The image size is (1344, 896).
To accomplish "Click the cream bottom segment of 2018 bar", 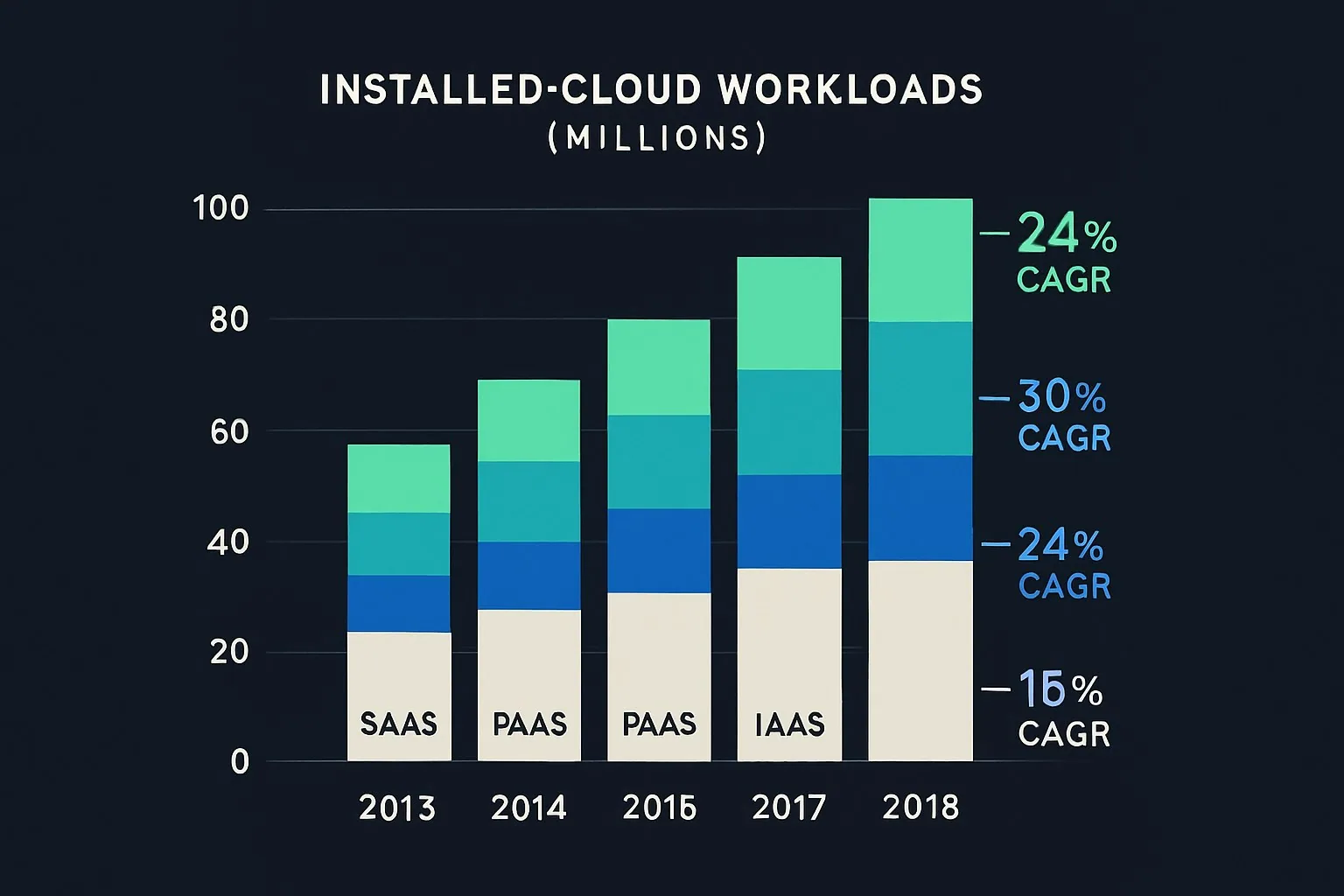I will 920,661.
